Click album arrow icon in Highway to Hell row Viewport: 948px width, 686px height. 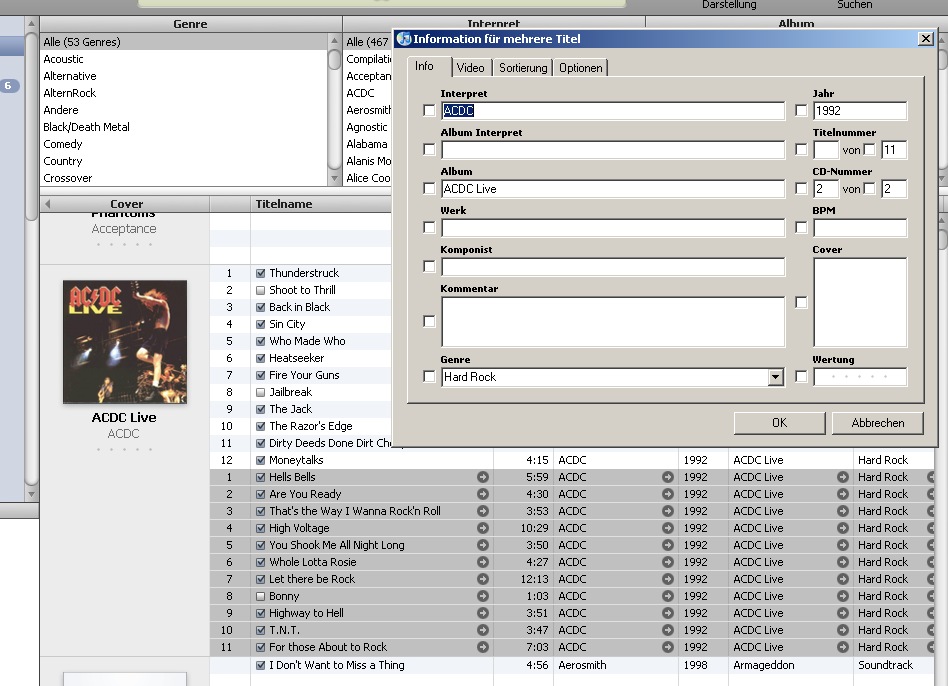pos(843,613)
